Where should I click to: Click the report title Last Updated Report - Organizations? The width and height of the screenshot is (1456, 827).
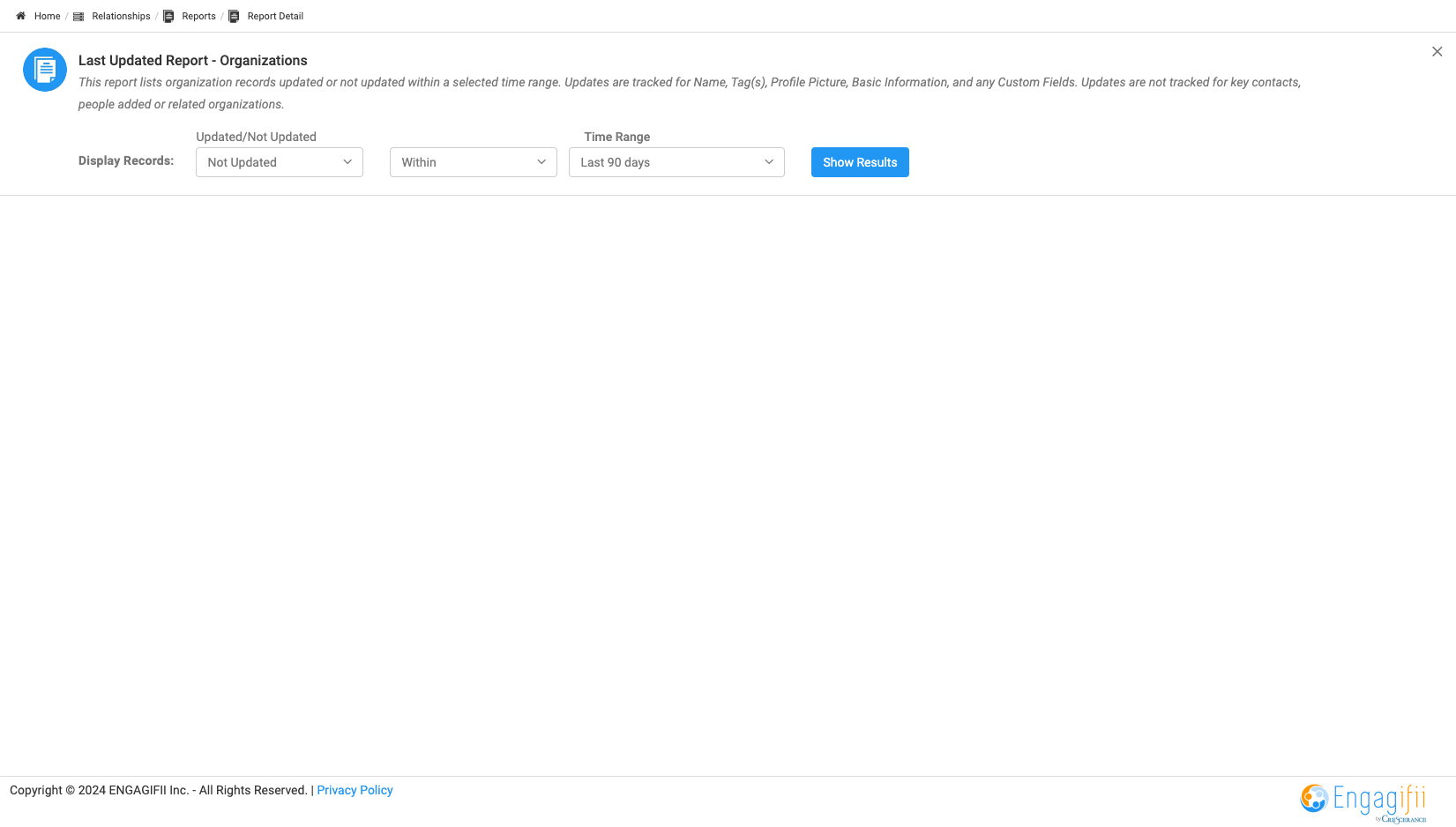pos(193,60)
